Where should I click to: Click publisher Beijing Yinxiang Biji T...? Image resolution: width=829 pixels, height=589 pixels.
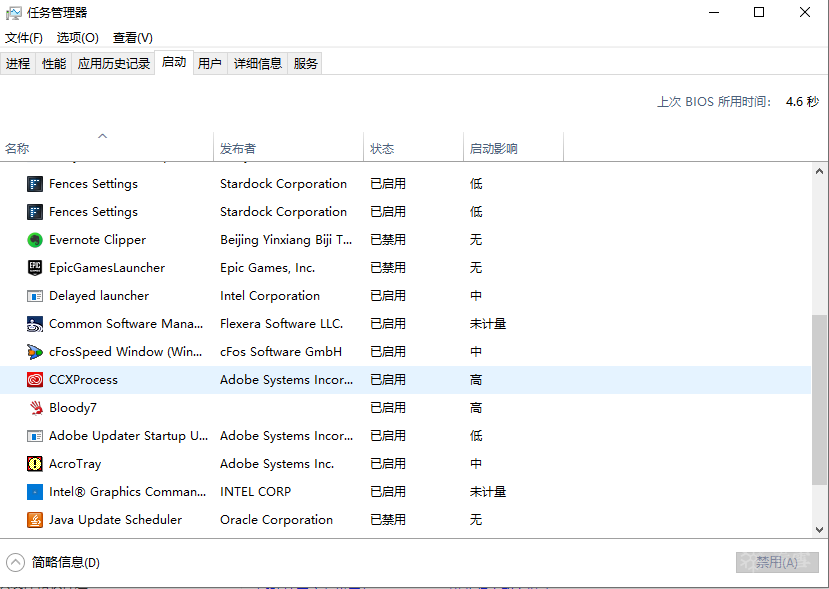point(286,240)
